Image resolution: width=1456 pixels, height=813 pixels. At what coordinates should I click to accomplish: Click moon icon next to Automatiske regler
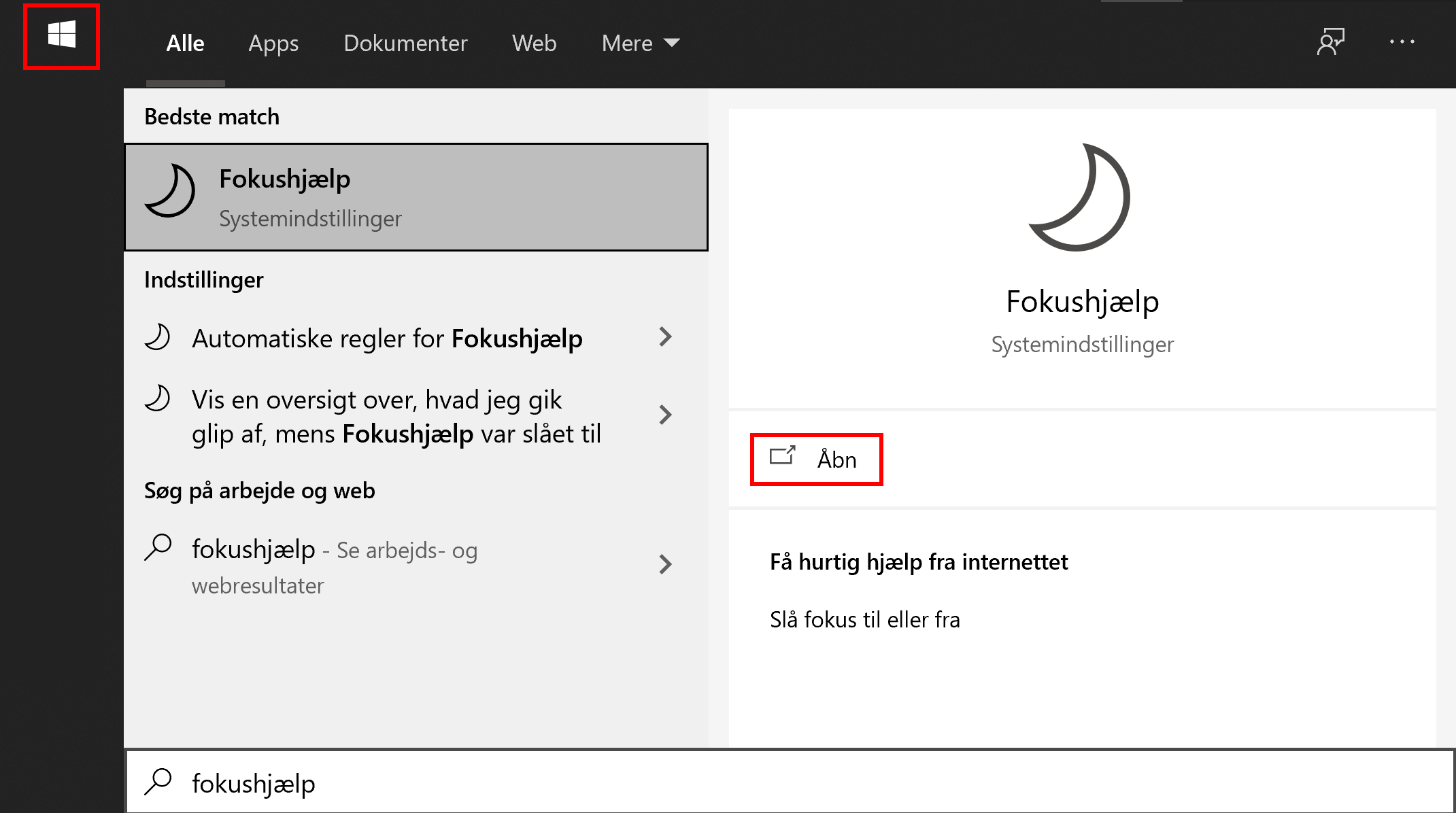[x=158, y=338]
